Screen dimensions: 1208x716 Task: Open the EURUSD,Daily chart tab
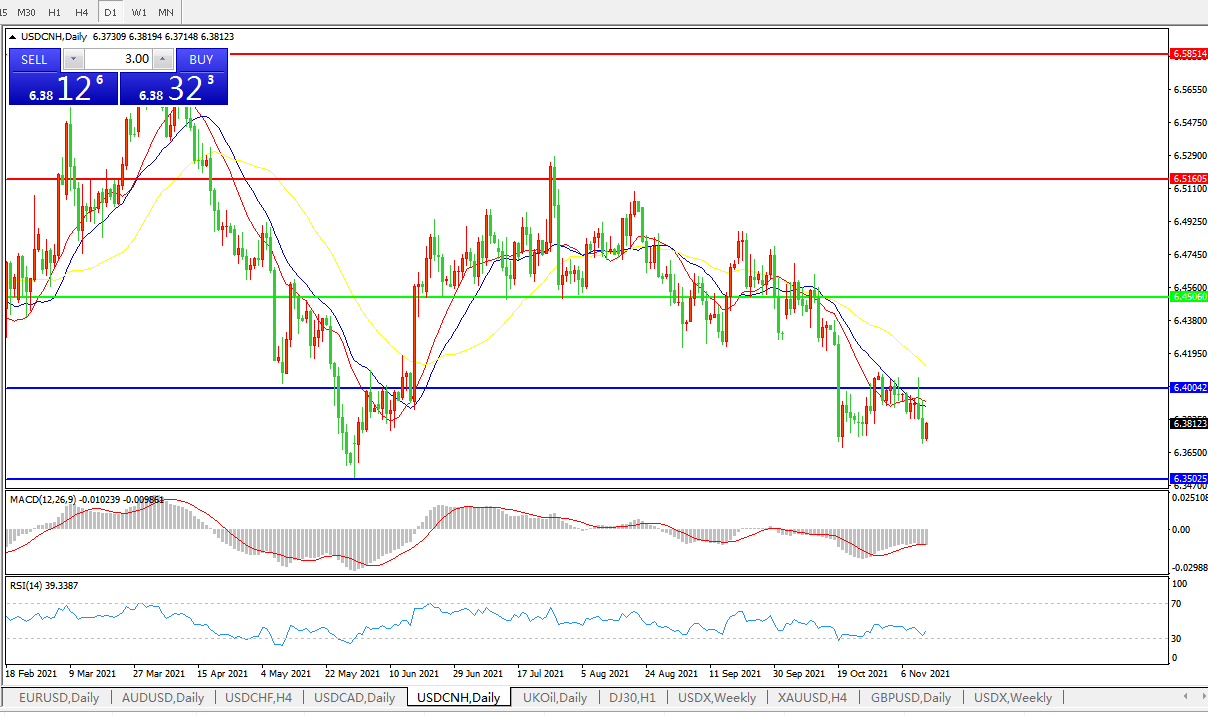tap(59, 698)
